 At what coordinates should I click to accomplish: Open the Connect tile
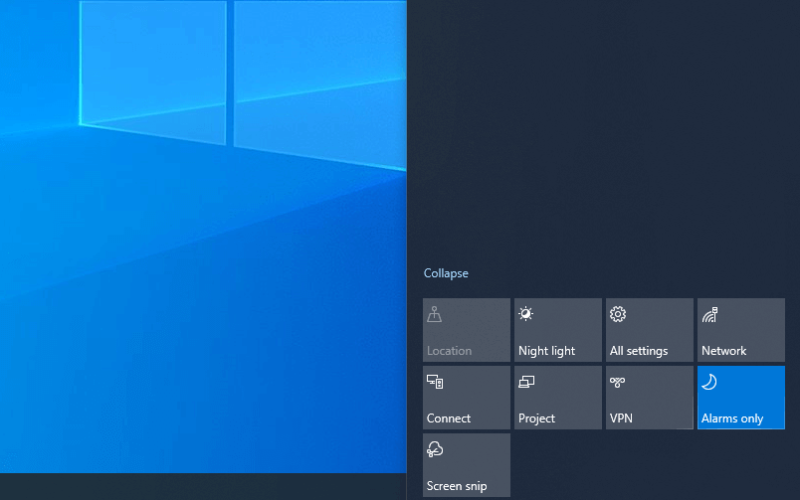[x=466, y=397]
